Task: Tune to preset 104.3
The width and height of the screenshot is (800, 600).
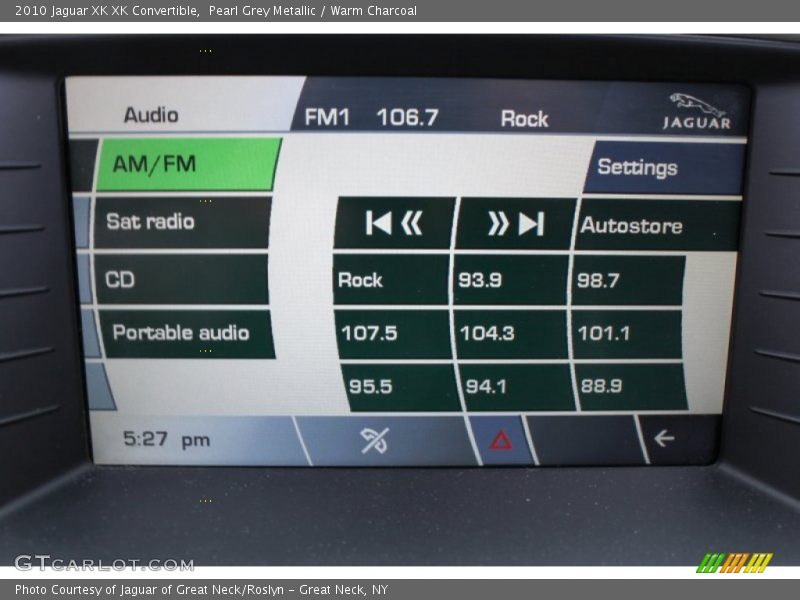Action: [511, 333]
